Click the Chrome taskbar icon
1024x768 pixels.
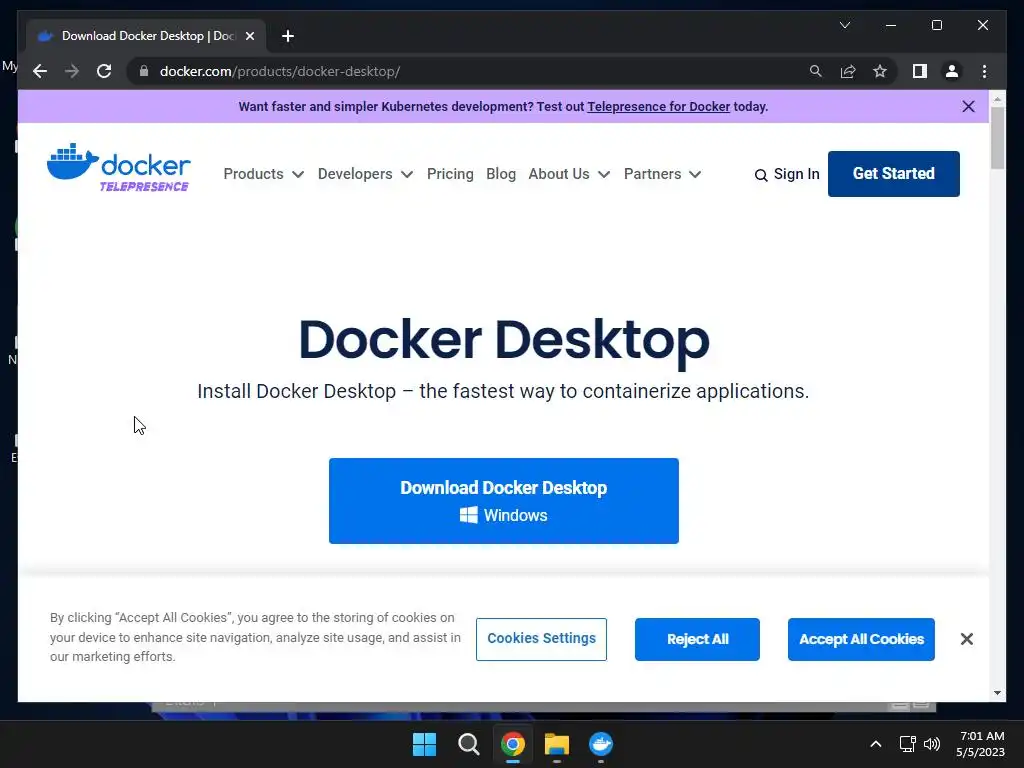coord(513,744)
